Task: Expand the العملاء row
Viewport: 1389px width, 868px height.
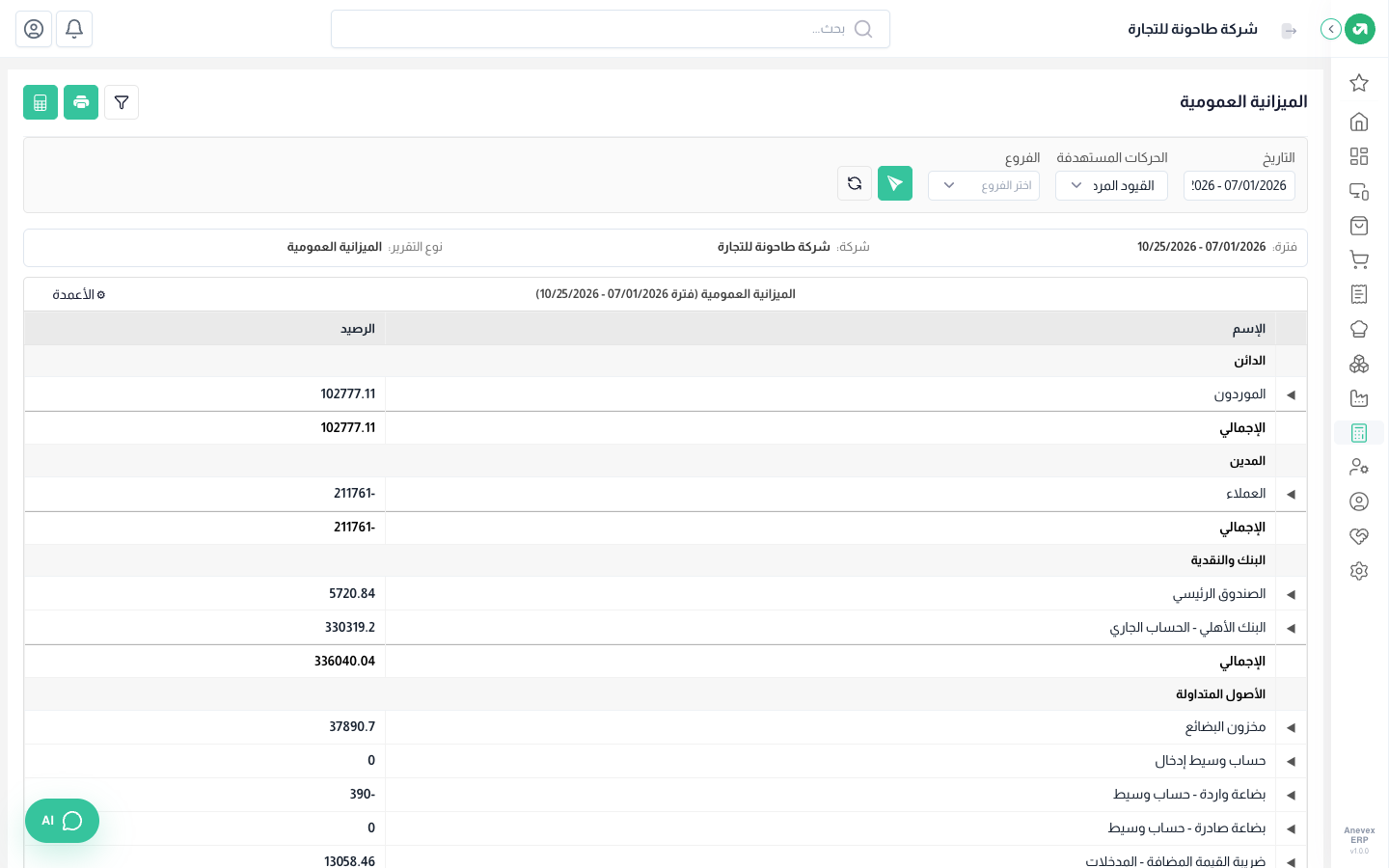Action: (x=1291, y=494)
